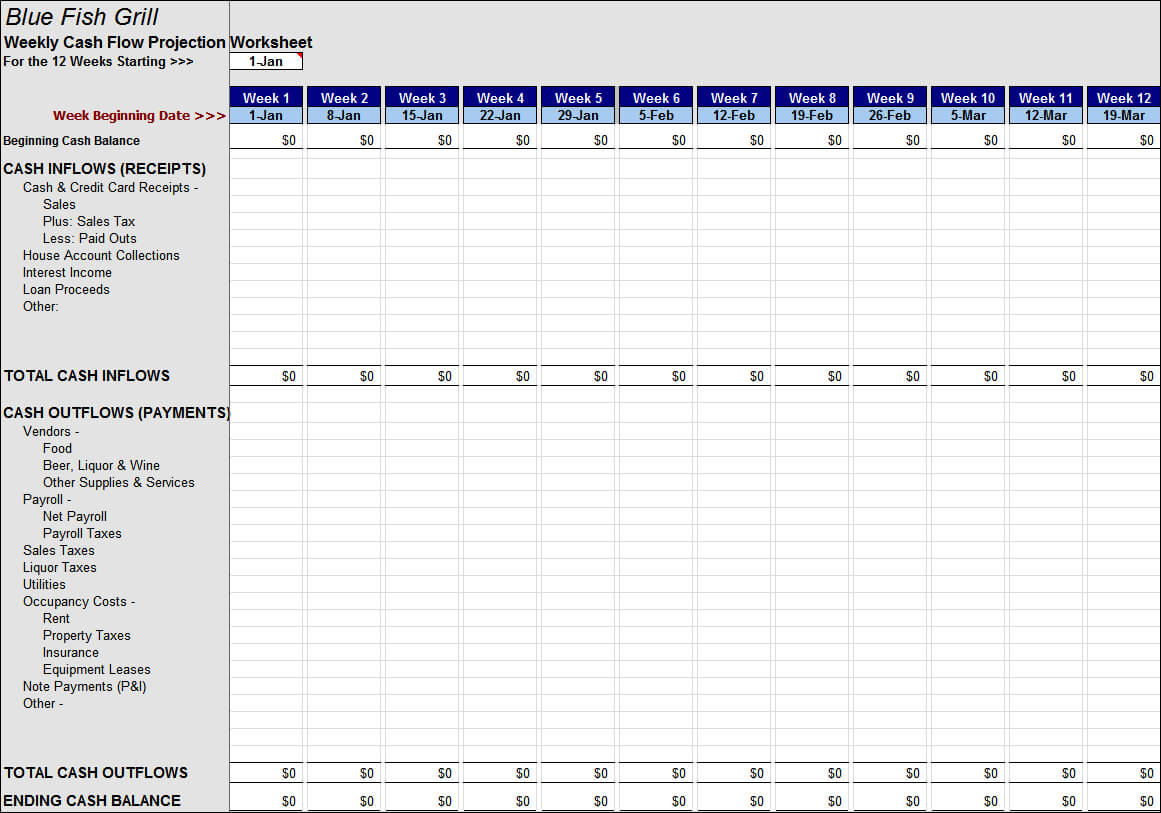
Task: Select the 12-Mar date cell
Action: click(x=1045, y=116)
